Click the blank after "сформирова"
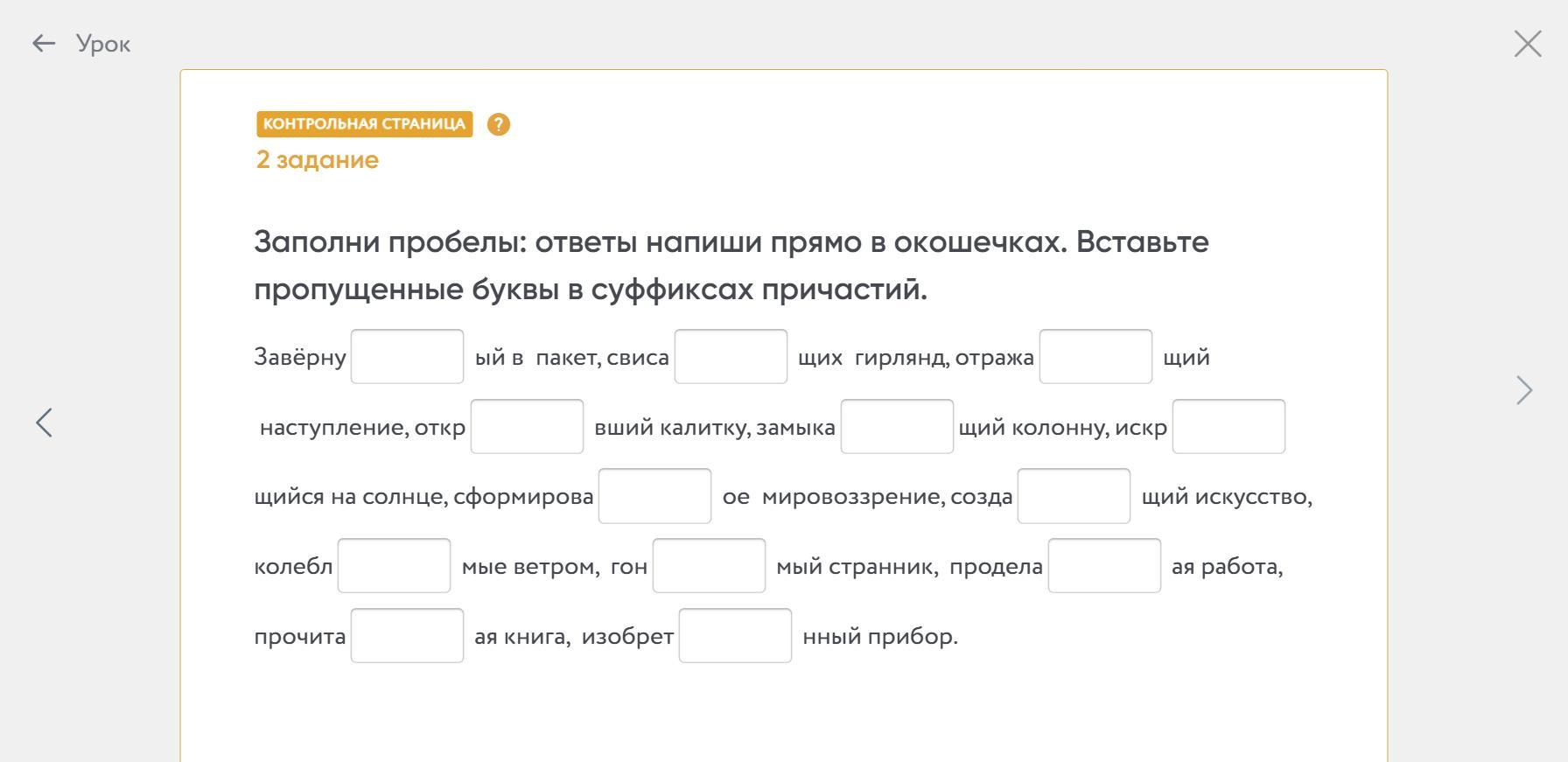1568x762 pixels. pyautogui.click(x=654, y=496)
